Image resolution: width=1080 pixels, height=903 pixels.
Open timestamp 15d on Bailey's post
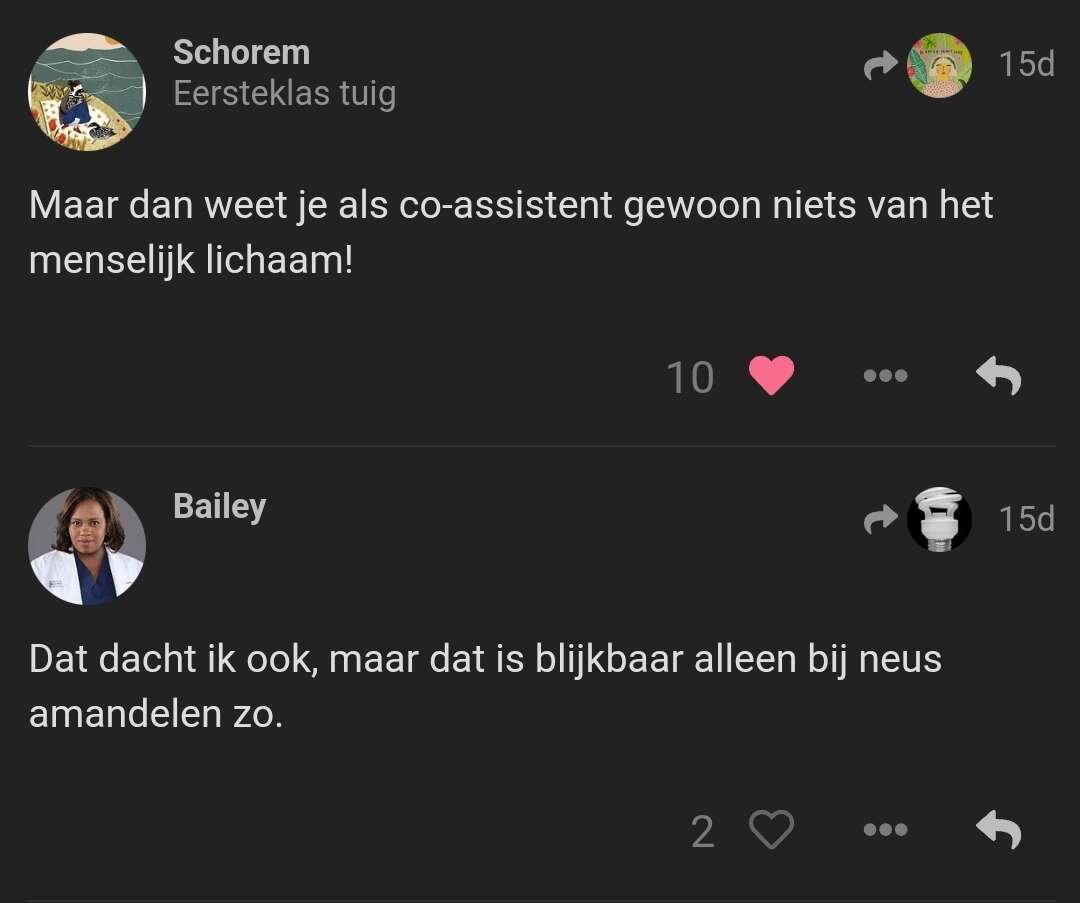pyautogui.click(x=1026, y=519)
